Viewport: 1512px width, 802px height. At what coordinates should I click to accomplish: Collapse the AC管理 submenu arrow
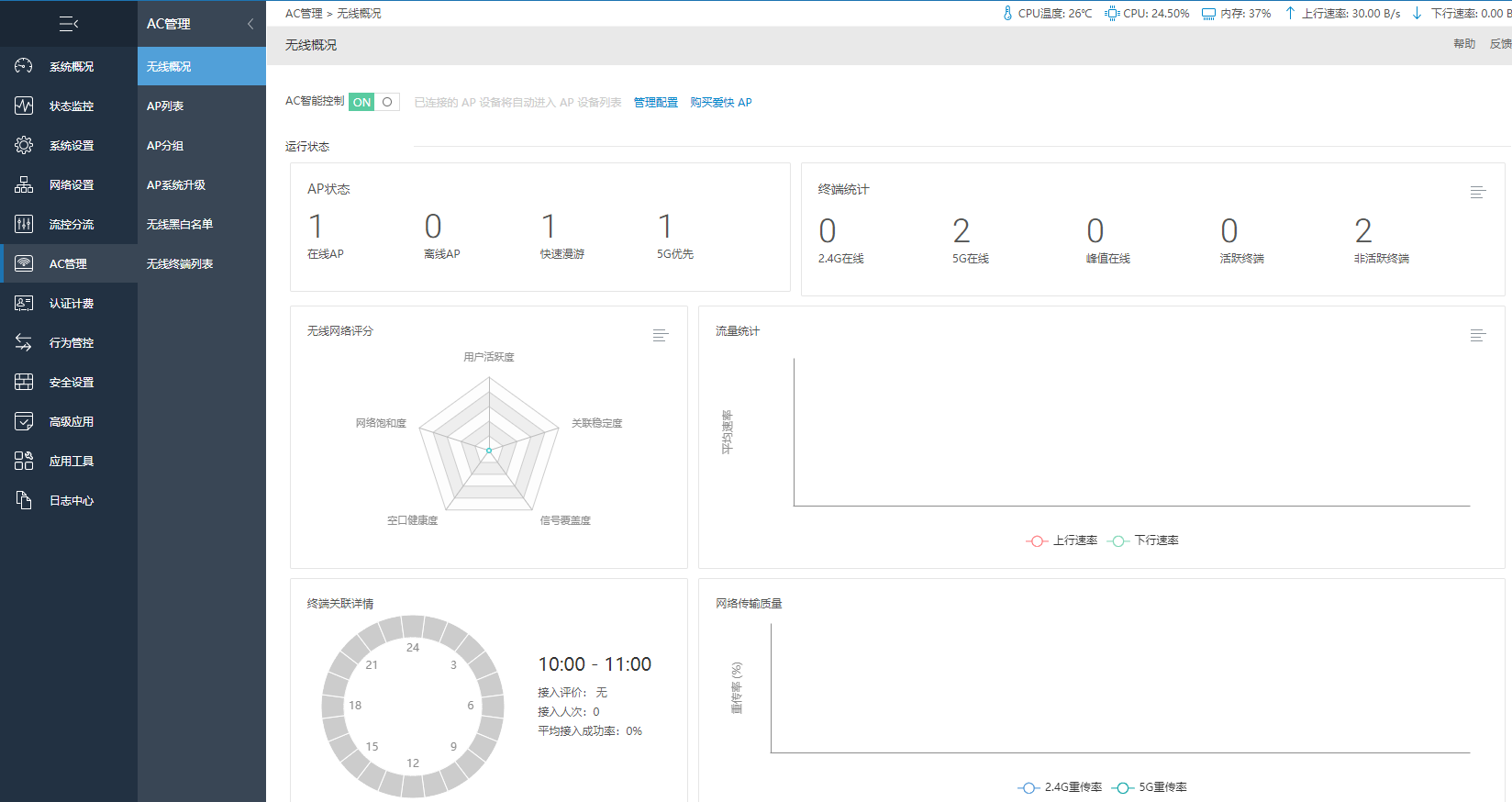250,24
